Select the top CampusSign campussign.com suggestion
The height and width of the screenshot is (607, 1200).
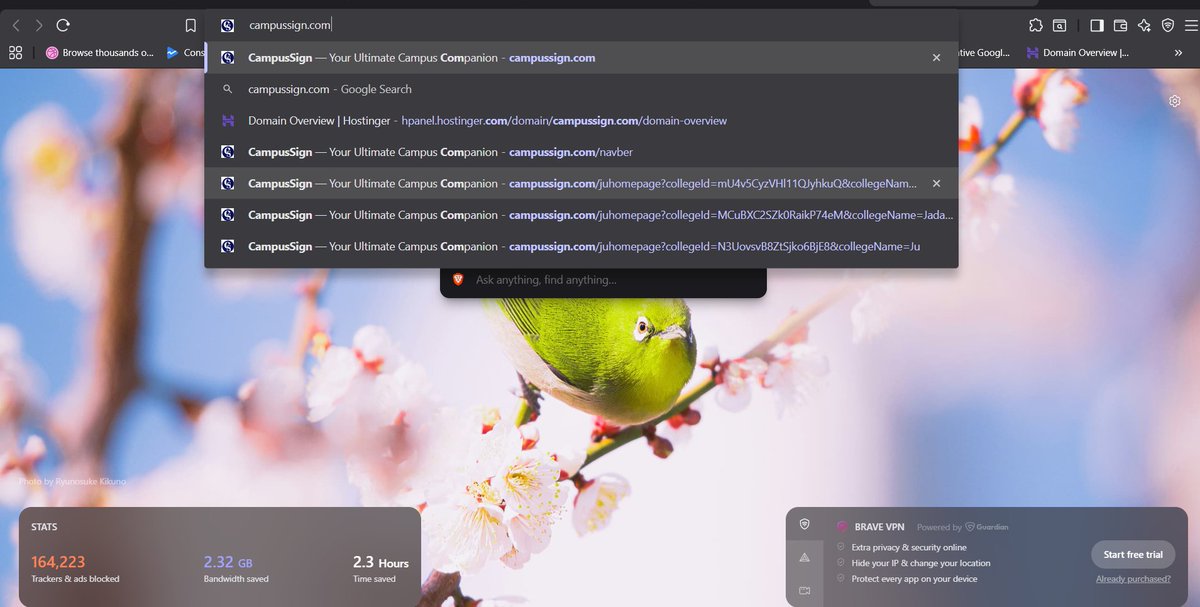click(580, 57)
